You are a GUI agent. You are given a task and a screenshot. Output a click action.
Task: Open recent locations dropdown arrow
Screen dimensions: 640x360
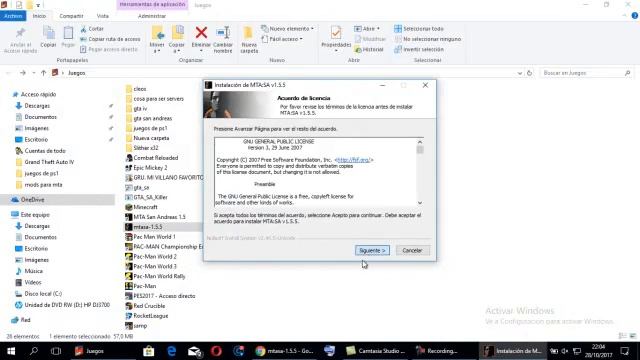(x=33, y=73)
